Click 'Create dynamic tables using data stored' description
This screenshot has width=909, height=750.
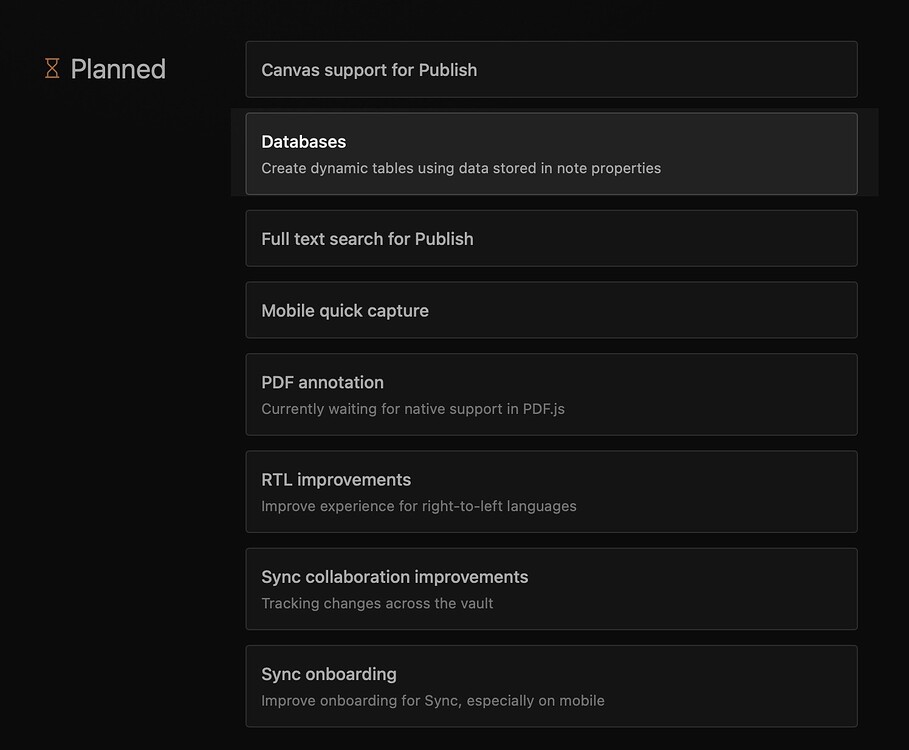[x=461, y=168]
